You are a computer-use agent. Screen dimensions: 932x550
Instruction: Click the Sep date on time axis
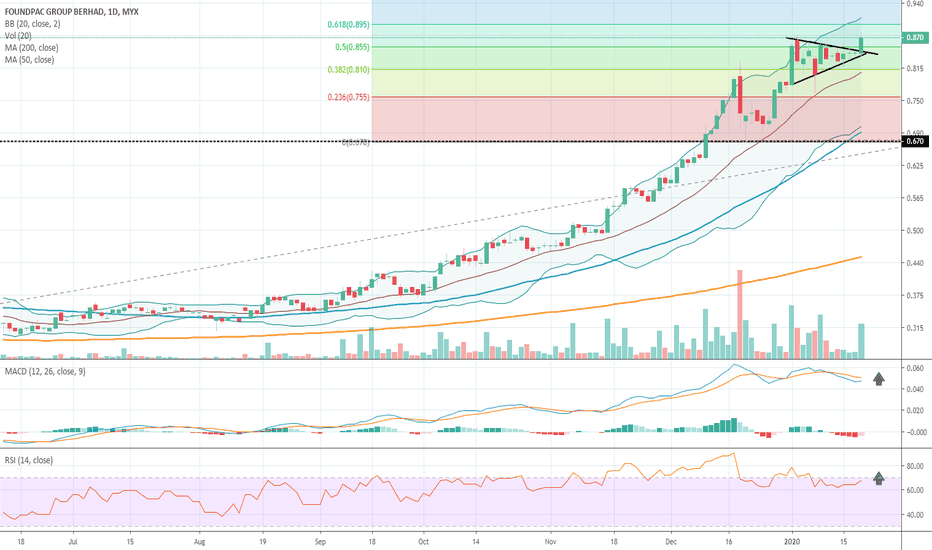tap(320, 542)
